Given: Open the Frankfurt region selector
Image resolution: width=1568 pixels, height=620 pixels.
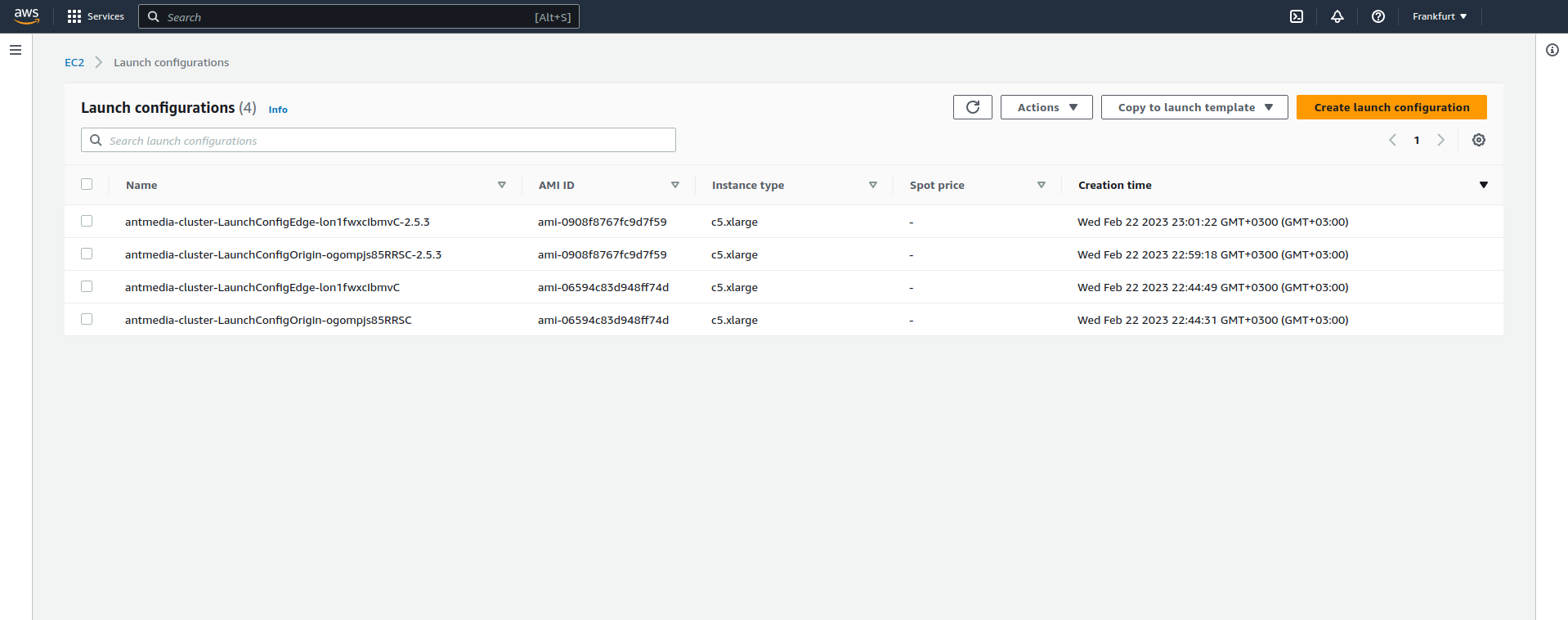Looking at the screenshot, I should click(x=1440, y=16).
